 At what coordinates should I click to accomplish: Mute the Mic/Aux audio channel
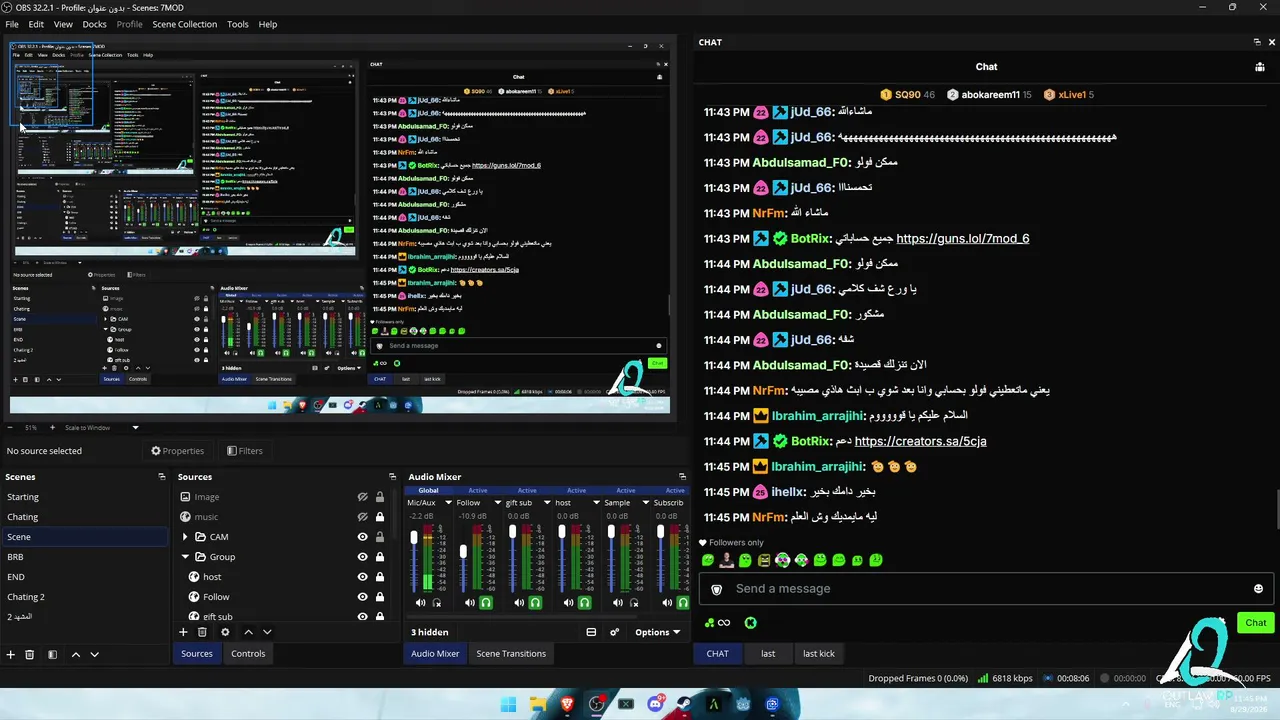click(x=420, y=603)
